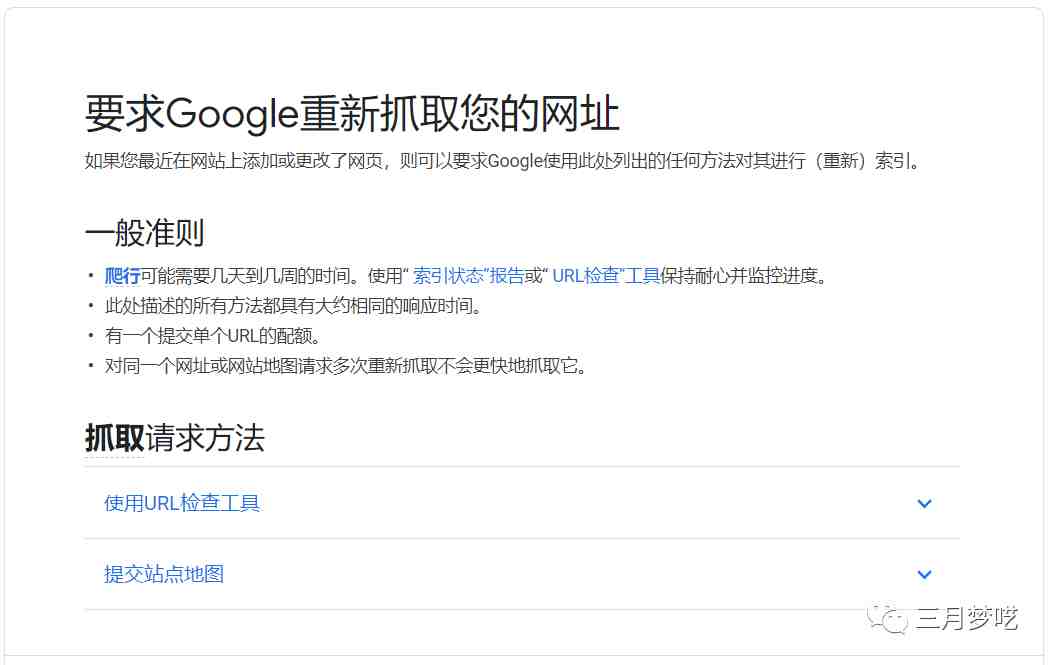1053x665 pixels.
Task: Follow the 爬行 hyperlink in first bullet
Action: pos(122,275)
